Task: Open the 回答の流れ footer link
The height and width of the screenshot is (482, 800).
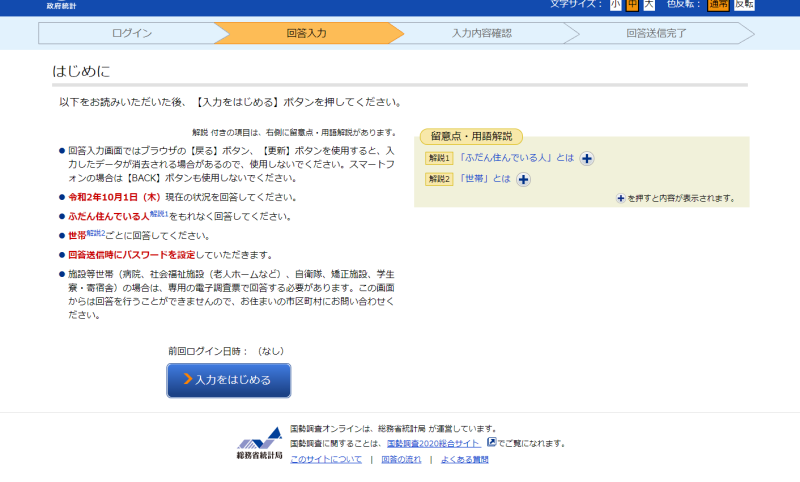Action: pos(401,460)
